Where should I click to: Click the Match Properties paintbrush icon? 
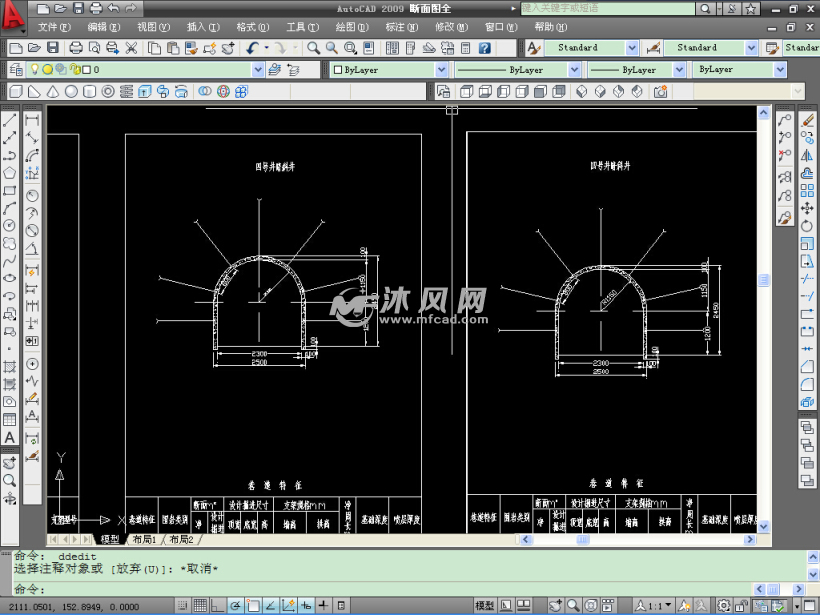point(191,48)
